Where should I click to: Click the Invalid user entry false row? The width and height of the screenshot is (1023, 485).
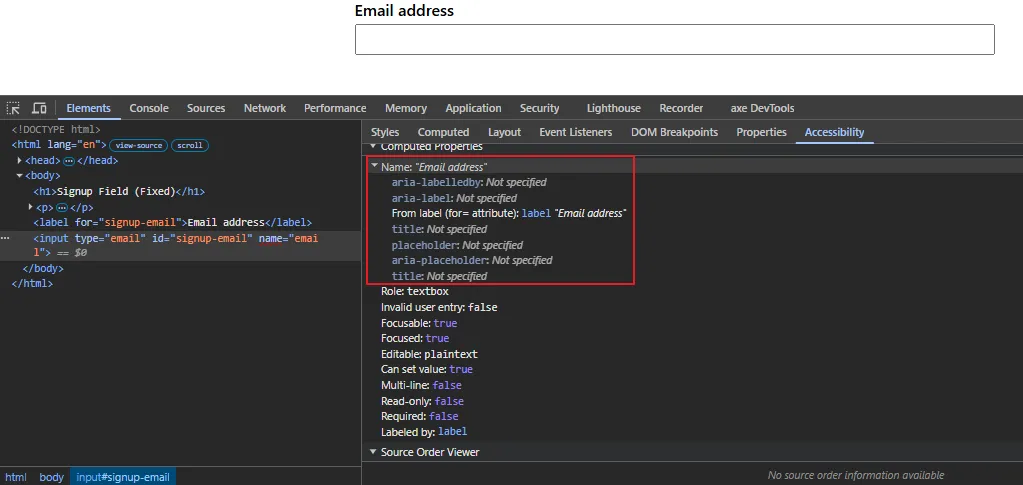coord(439,307)
